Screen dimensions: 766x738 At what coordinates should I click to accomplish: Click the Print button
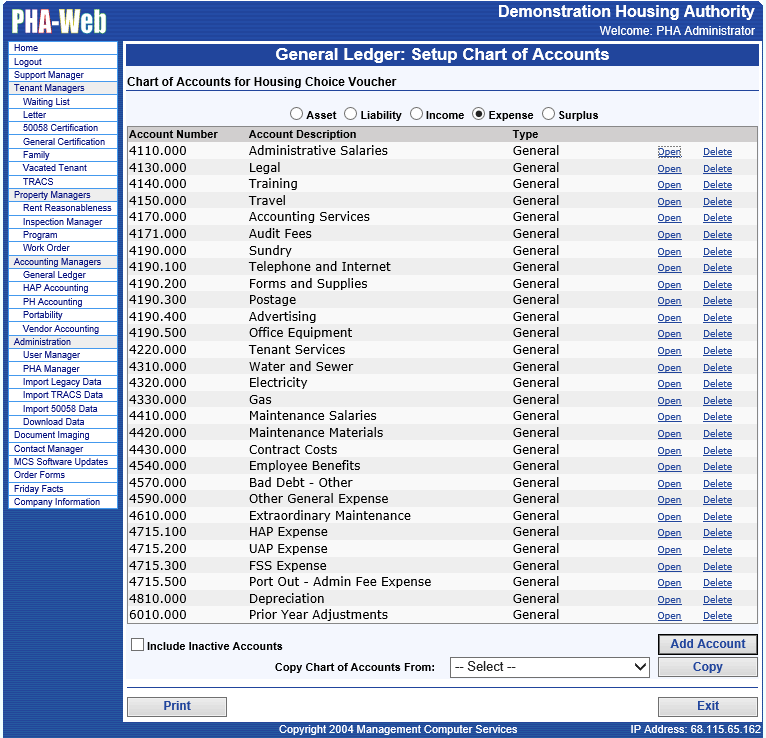177,706
